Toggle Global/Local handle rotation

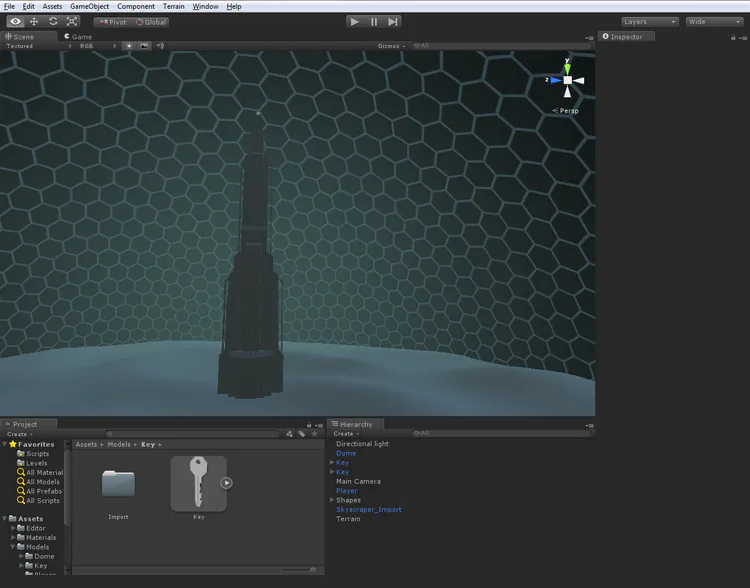point(152,21)
